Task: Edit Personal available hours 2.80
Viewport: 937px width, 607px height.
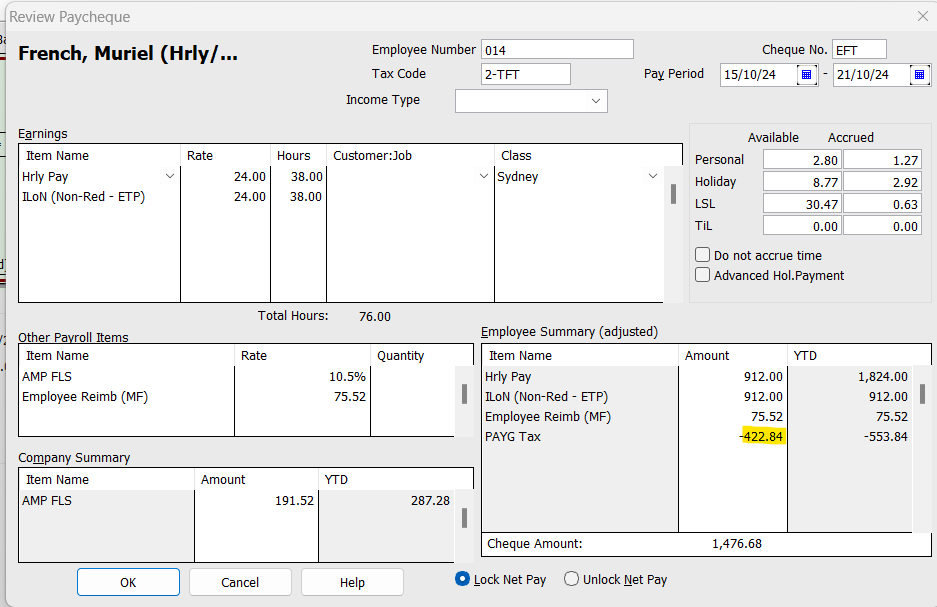Action: (802, 160)
